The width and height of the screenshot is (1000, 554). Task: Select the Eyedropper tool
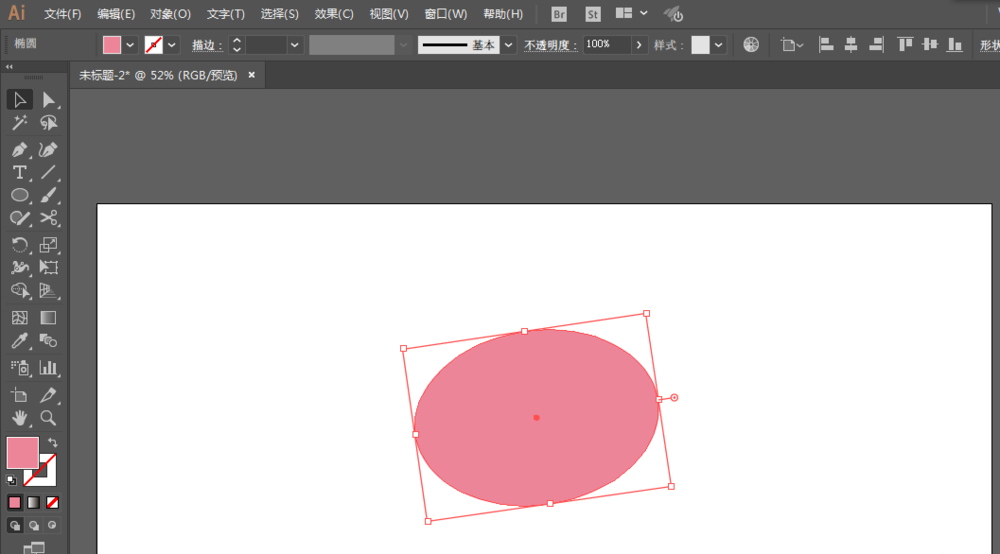[x=19, y=340]
